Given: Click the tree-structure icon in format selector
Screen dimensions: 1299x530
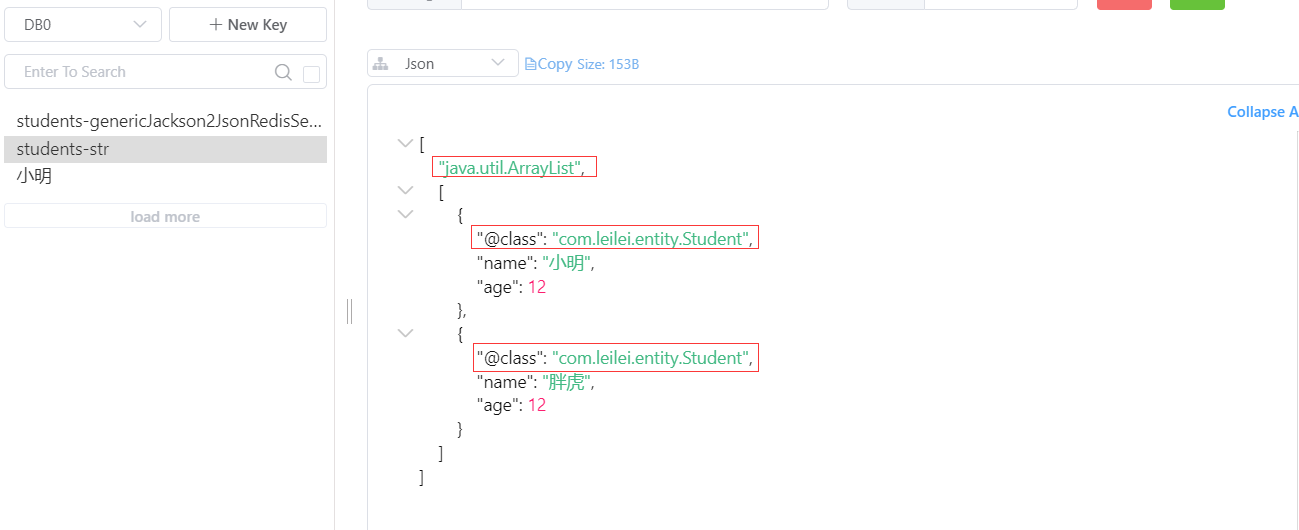Looking at the screenshot, I should click(380, 64).
